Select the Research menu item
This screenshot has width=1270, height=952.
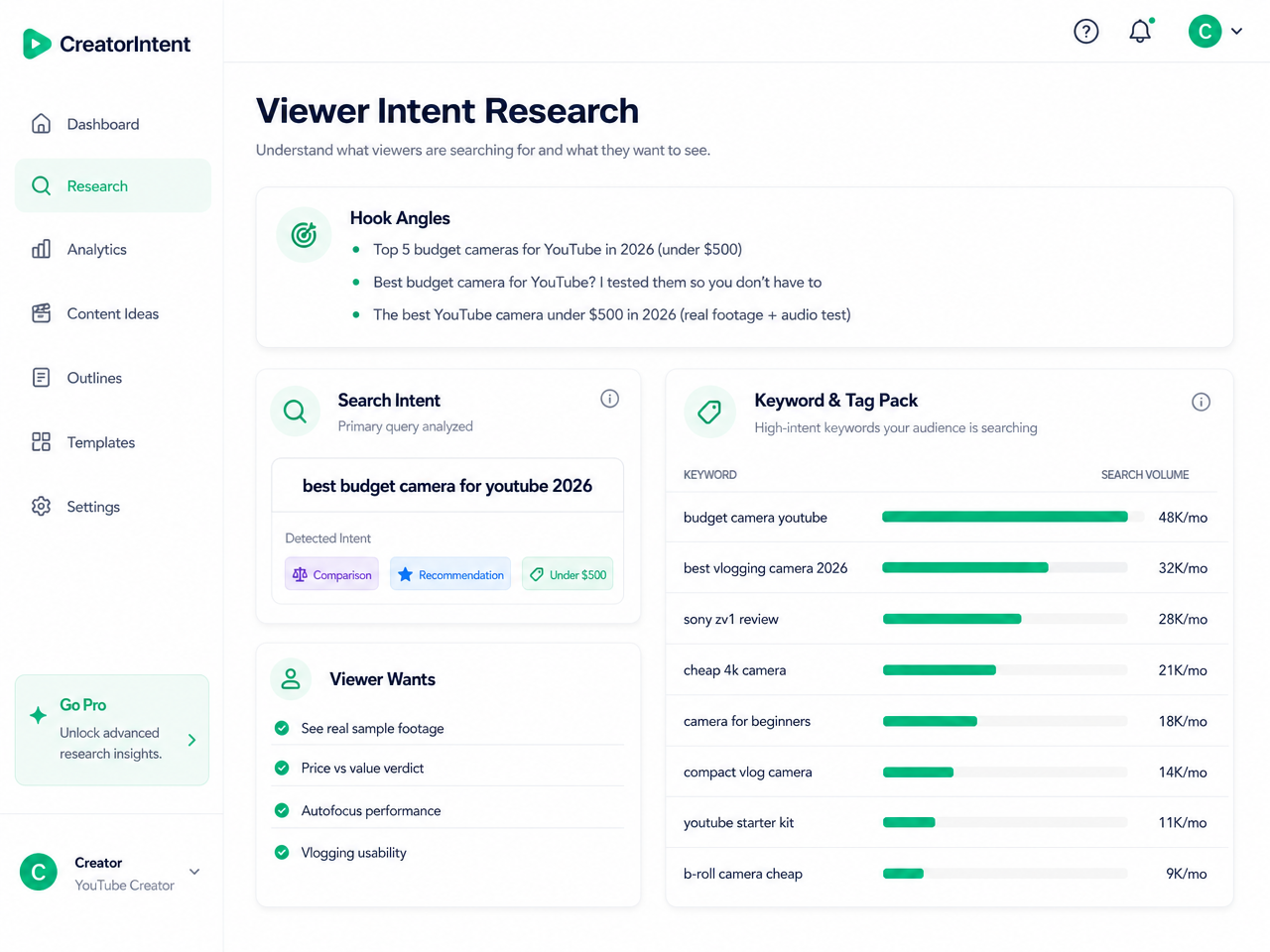pyautogui.click(x=113, y=185)
